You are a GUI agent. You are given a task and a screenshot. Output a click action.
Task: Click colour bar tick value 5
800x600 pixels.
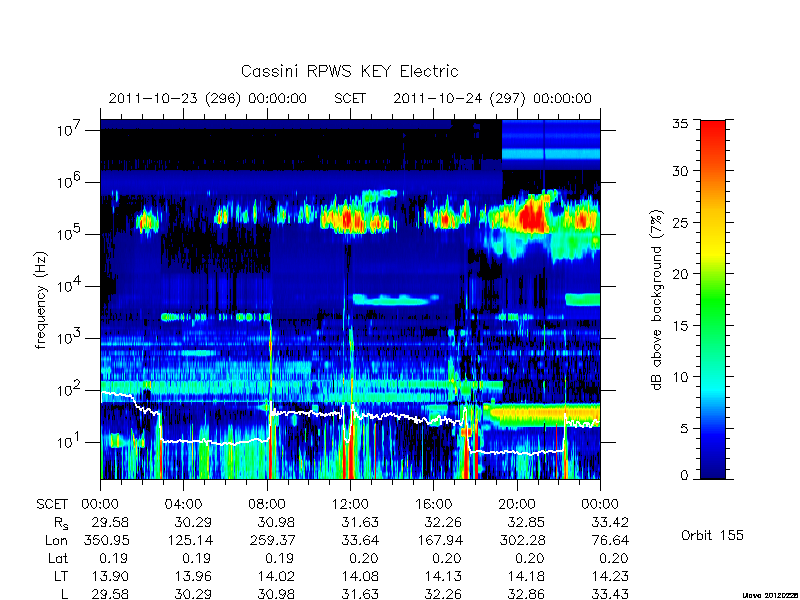684,428
